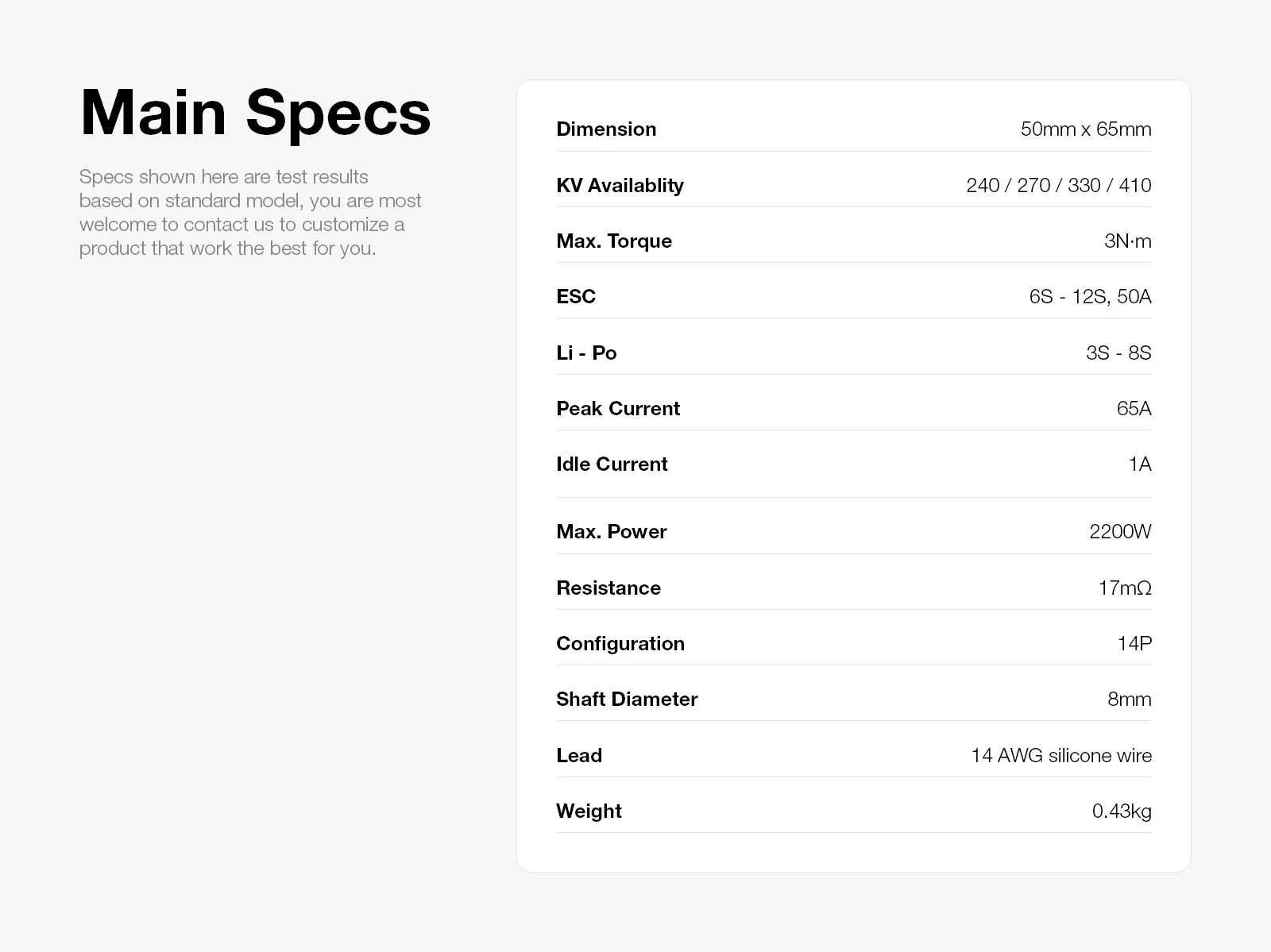
Task: Select the 6S - 12S, 50A value
Action: [1090, 296]
